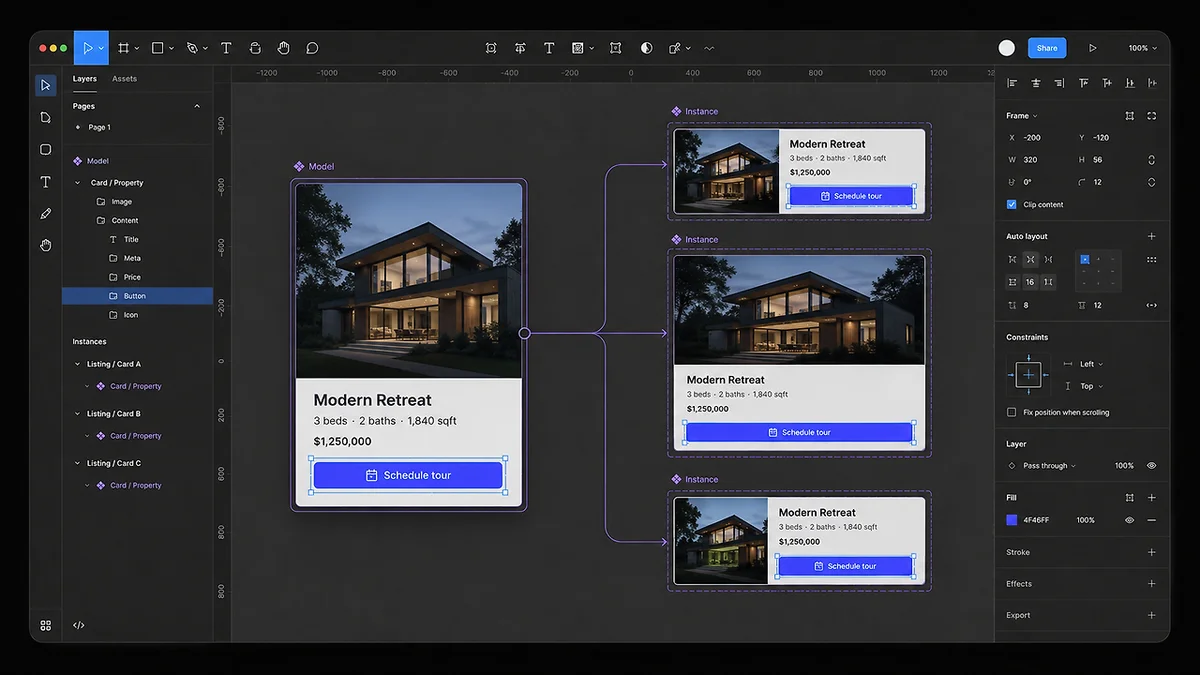Click Schedule tour button on Model card
The height and width of the screenshot is (675, 1200).
[x=408, y=476]
